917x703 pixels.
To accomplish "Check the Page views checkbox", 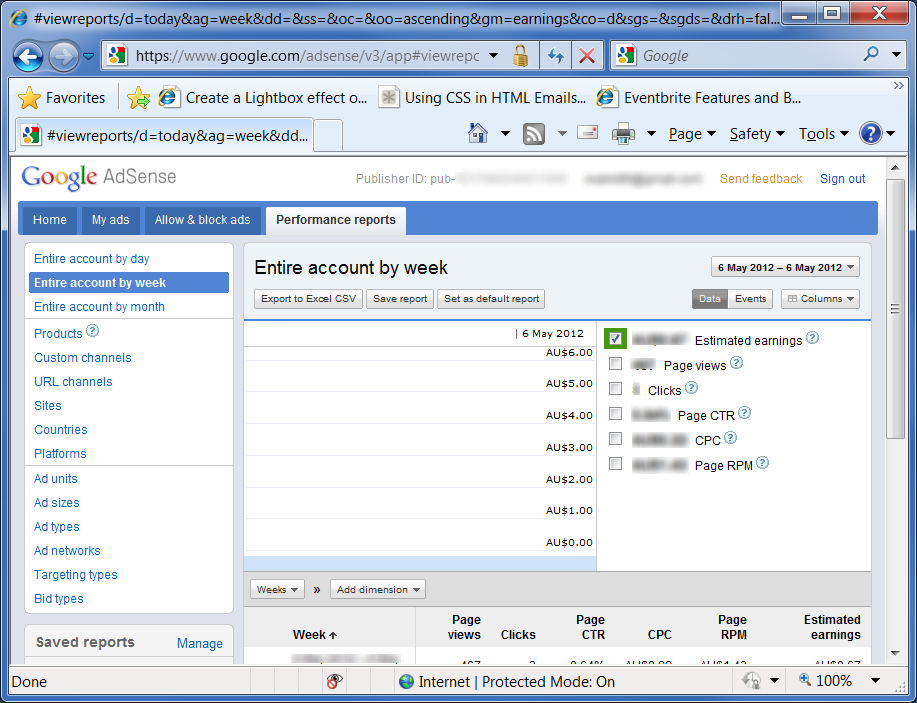I will 615,364.
